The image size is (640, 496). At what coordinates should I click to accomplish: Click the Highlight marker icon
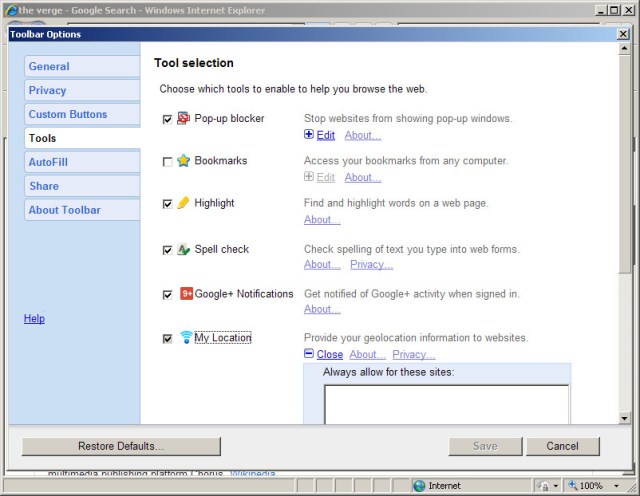[183, 202]
